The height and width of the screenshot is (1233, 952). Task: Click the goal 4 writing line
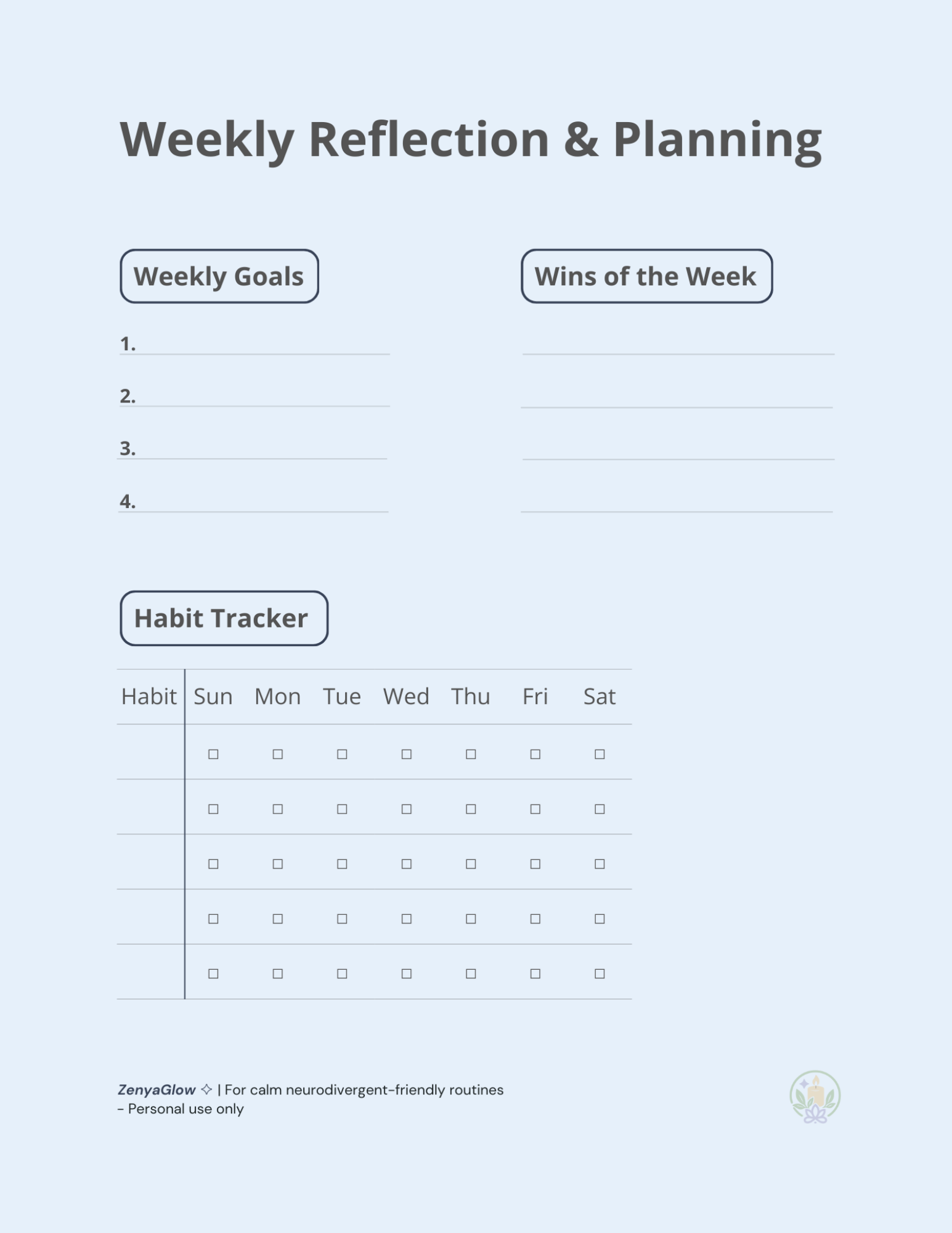[x=253, y=503]
